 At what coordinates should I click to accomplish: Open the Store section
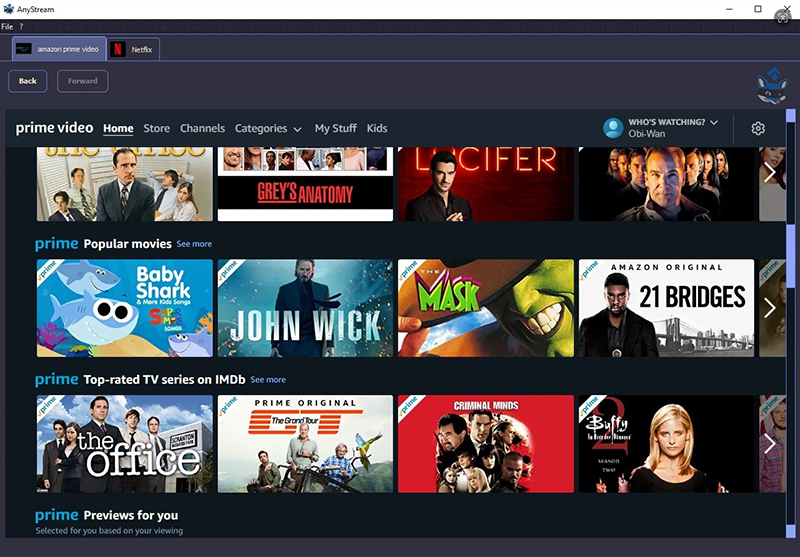tap(157, 128)
